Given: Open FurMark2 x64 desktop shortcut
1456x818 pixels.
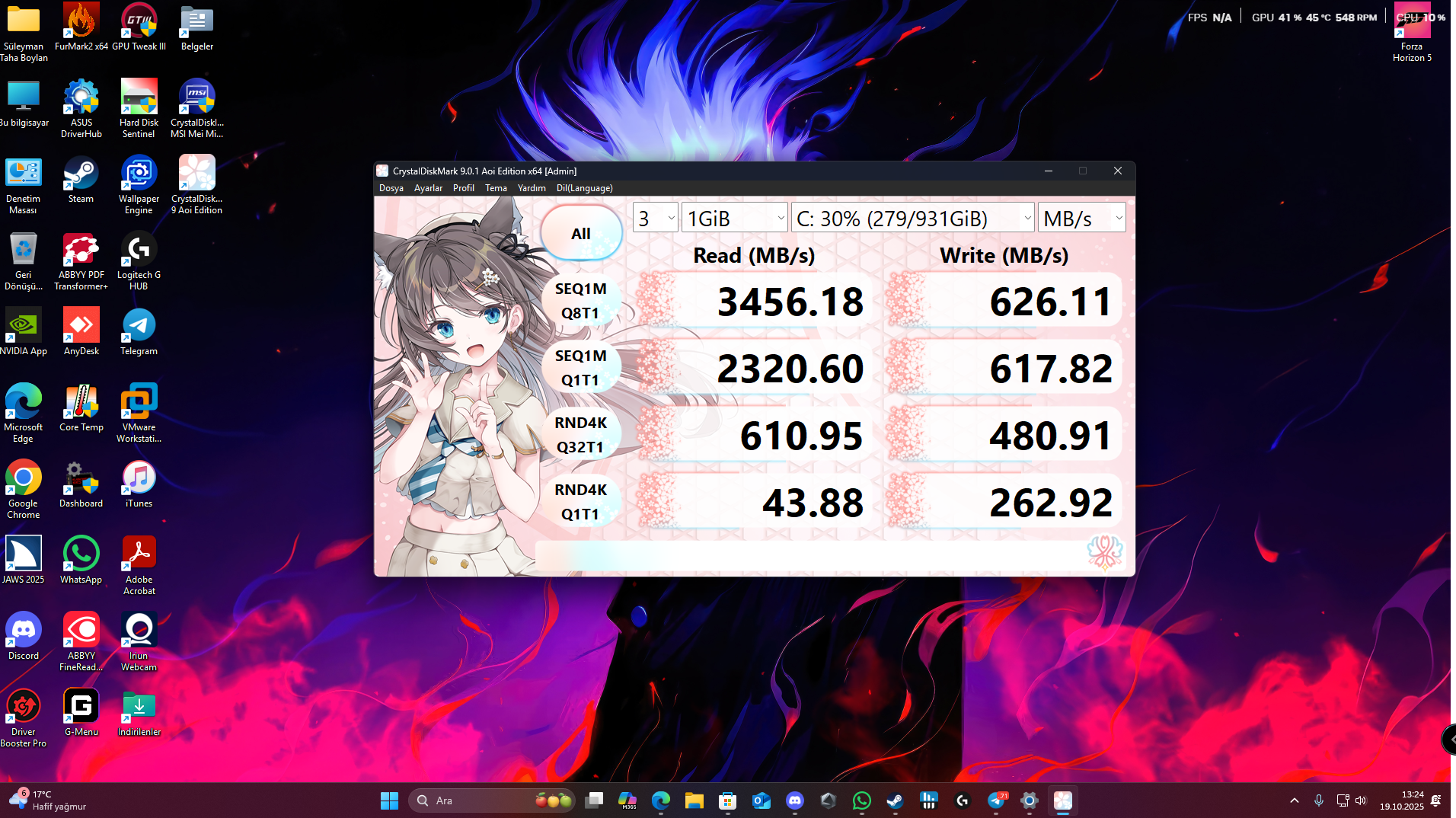Looking at the screenshot, I should (x=81, y=27).
